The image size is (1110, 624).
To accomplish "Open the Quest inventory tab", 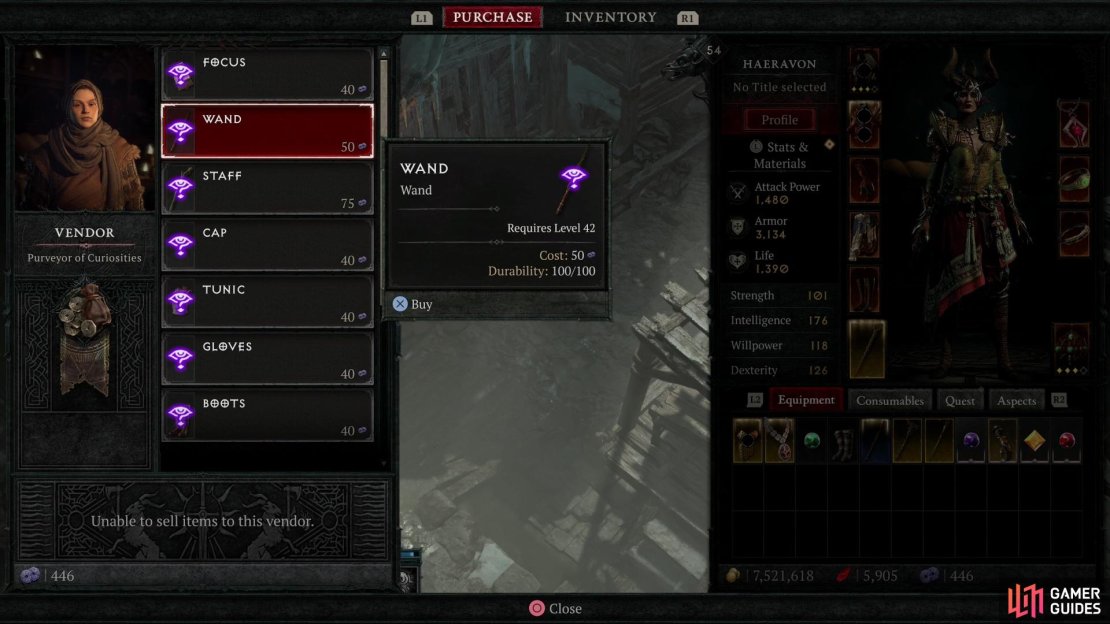I will 959,400.
